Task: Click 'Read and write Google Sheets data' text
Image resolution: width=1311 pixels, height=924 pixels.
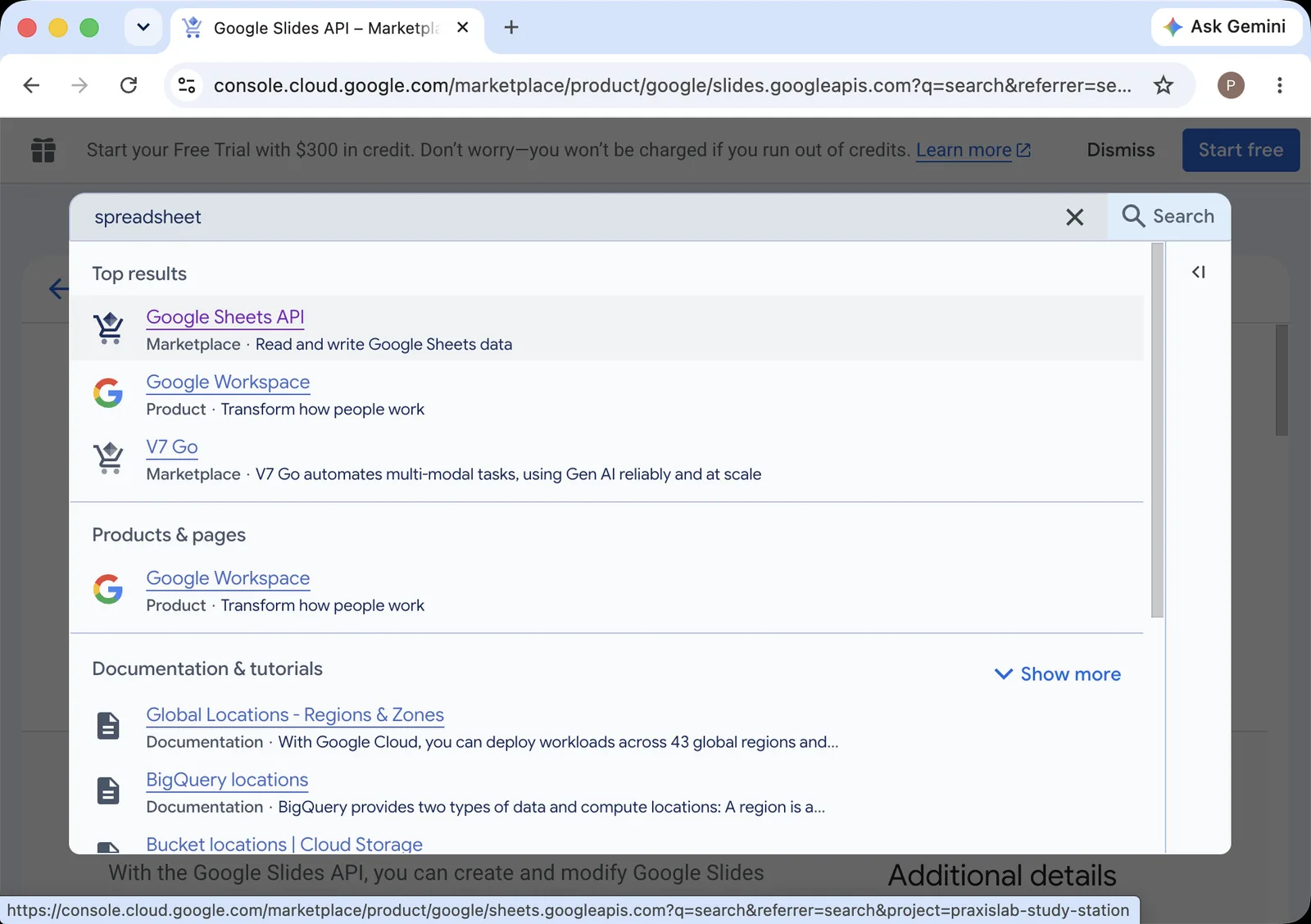Action: point(383,345)
